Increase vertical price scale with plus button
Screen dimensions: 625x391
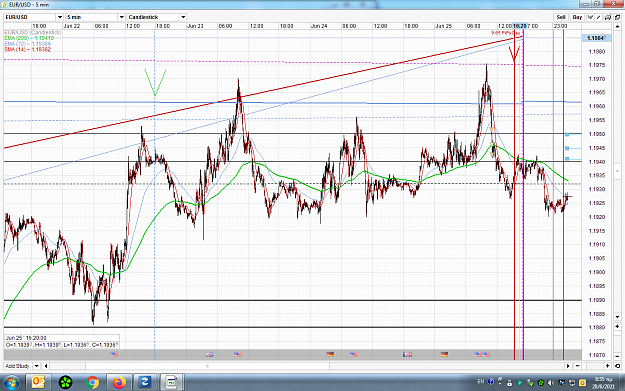[x=617, y=326]
